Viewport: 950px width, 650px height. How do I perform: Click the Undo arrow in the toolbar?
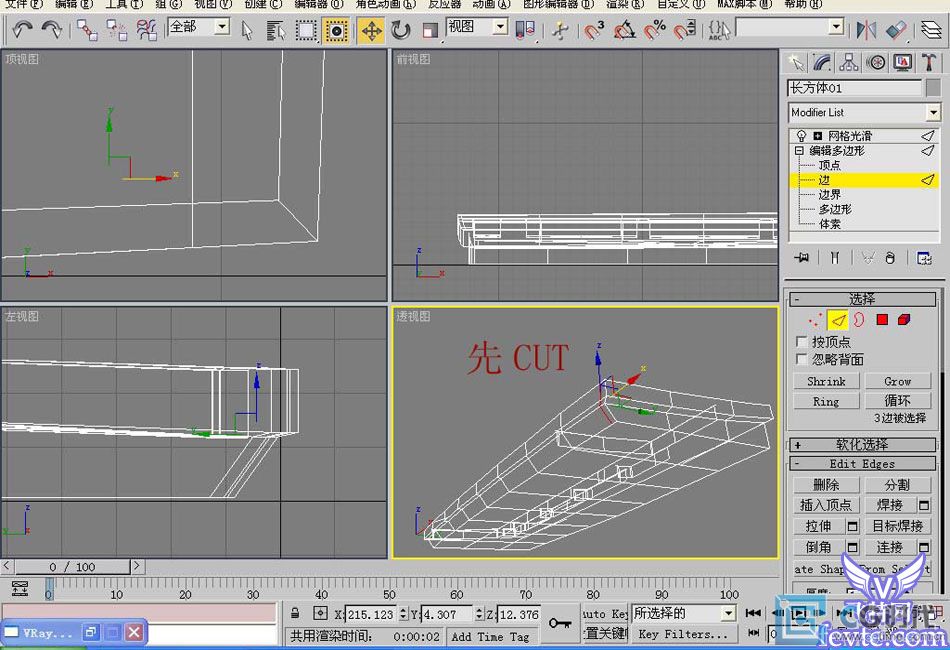click(22, 29)
